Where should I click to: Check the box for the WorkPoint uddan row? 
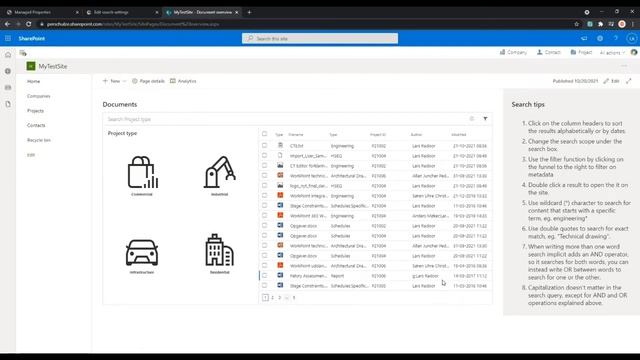coord(264,265)
